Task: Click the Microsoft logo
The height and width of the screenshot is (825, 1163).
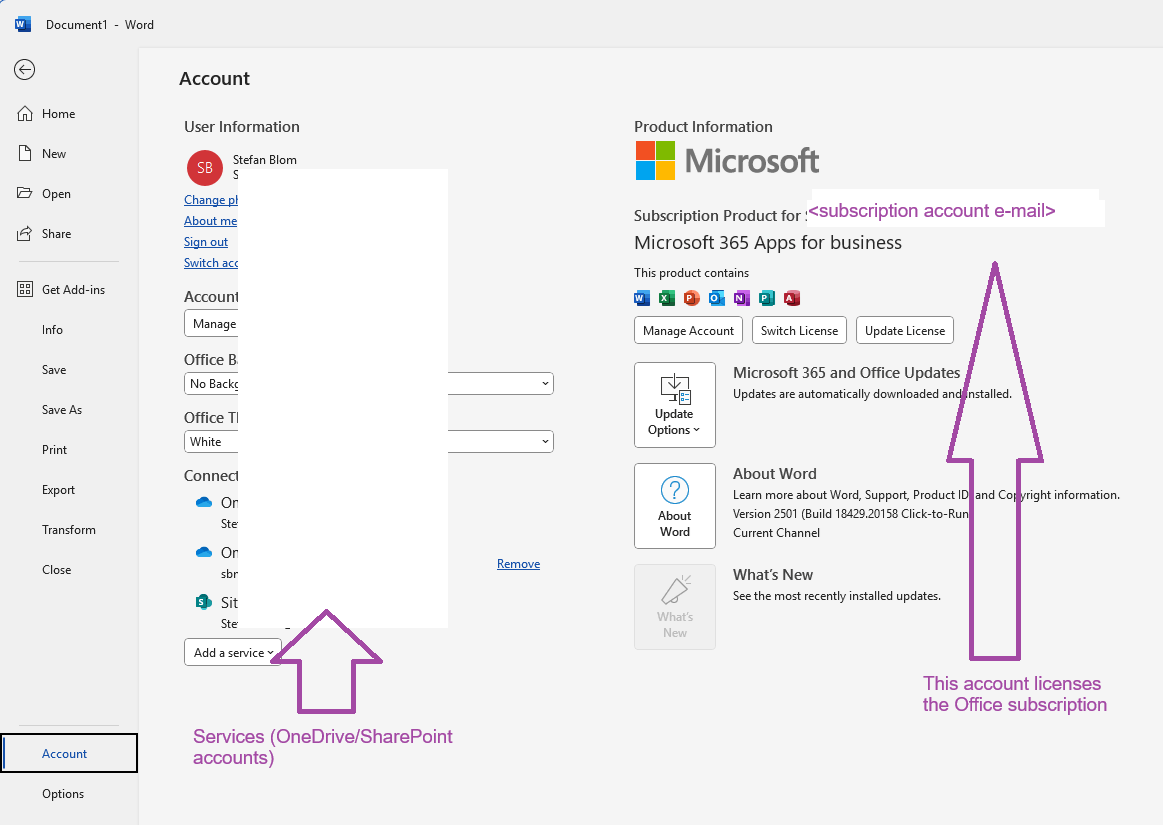Action: click(727, 160)
